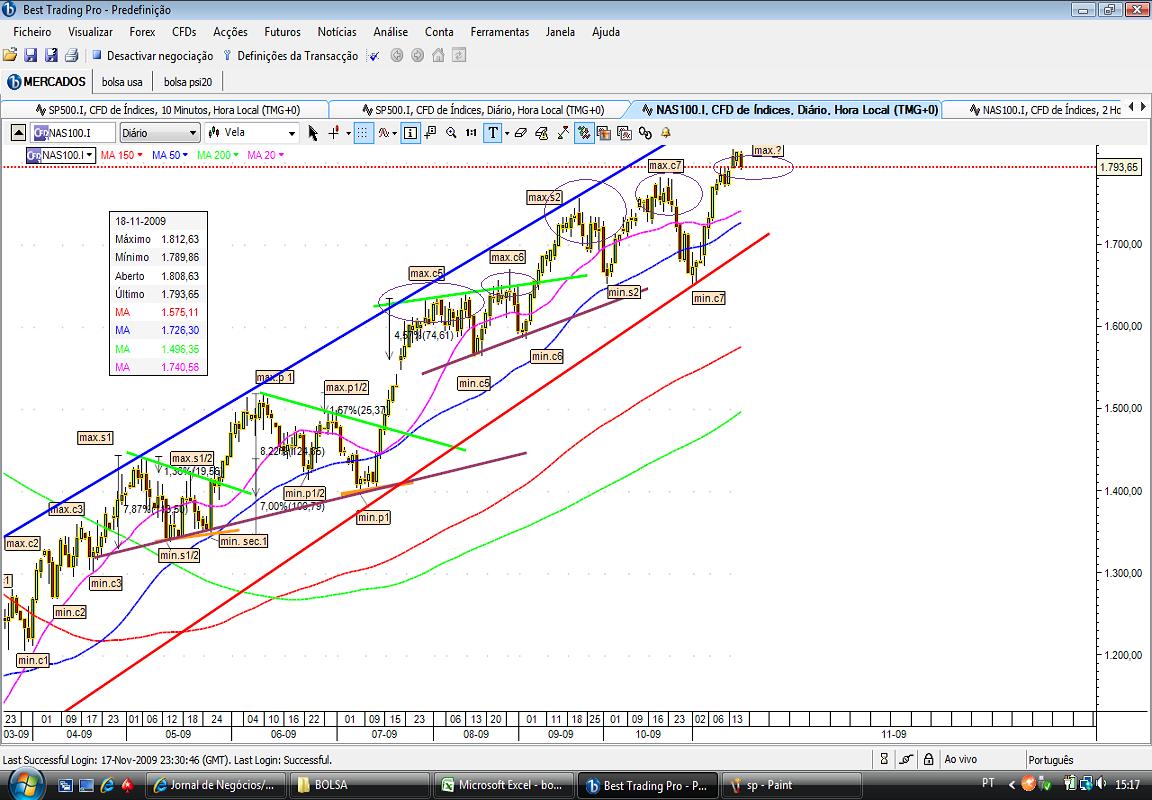
Task: Expand the Vela chart type dropdown
Action: [x=252, y=133]
